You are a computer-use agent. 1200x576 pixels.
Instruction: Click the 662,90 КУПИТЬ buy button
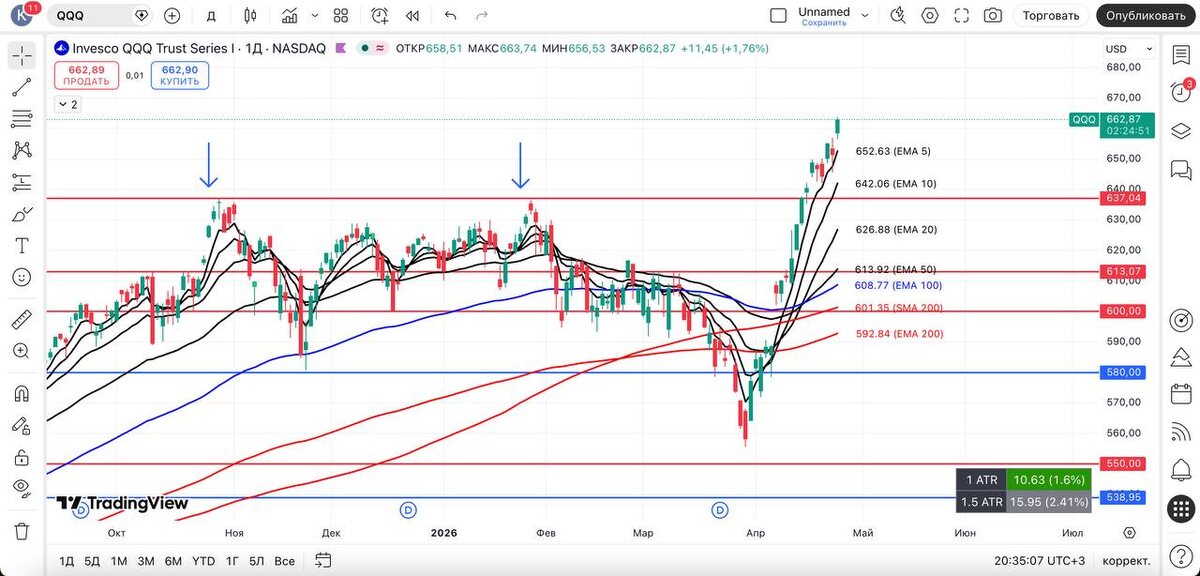[x=180, y=75]
